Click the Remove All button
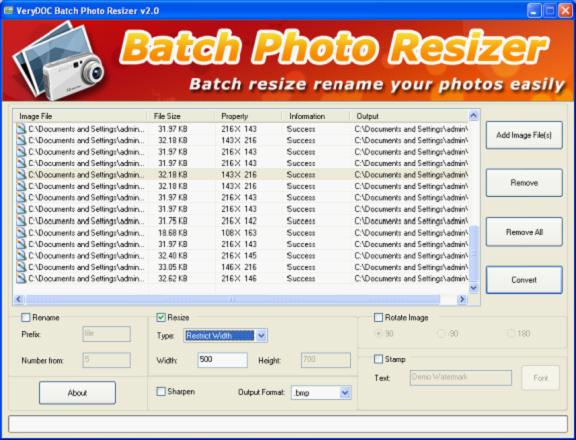Viewport: 576px width, 440px height. pyautogui.click(x=524, y=232)
